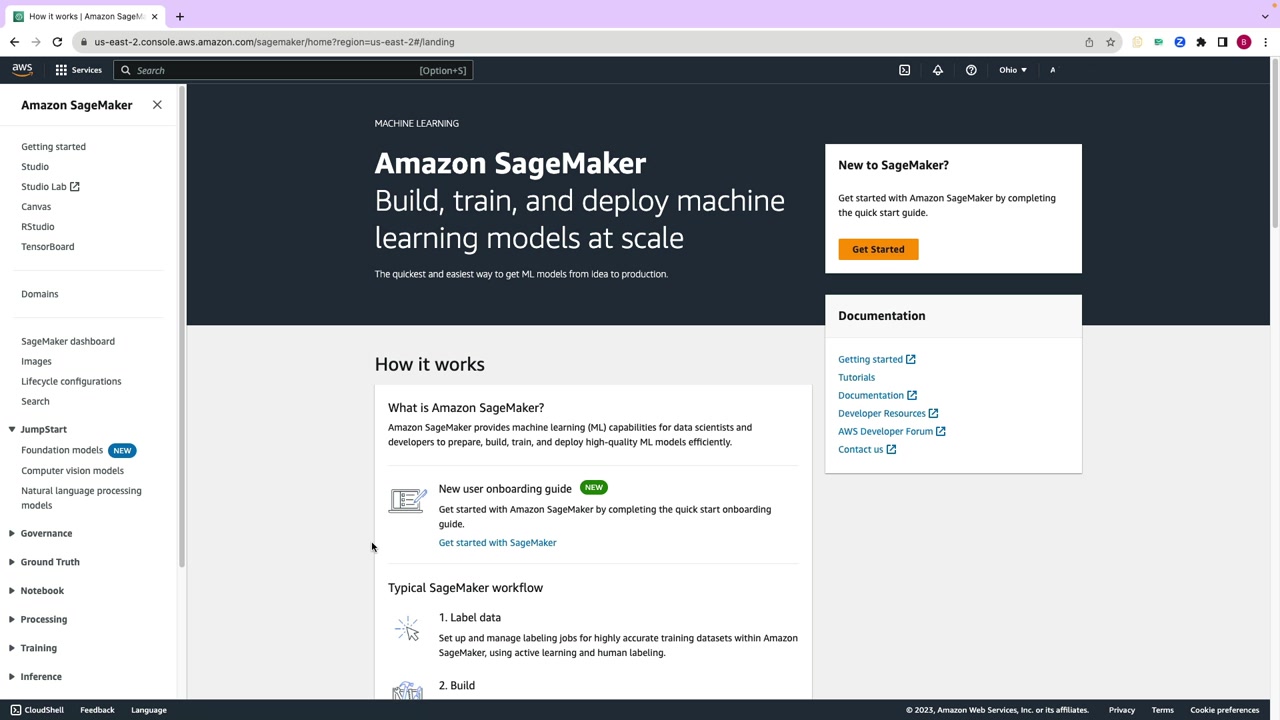Expand the Notebook section
Screen dimensions: 1280x720
coord(42,591)
